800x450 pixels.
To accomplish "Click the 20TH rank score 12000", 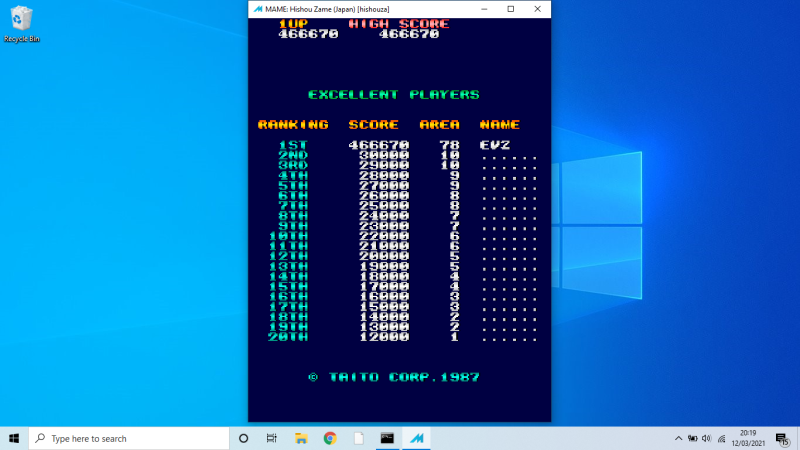I will pos(384,337).
